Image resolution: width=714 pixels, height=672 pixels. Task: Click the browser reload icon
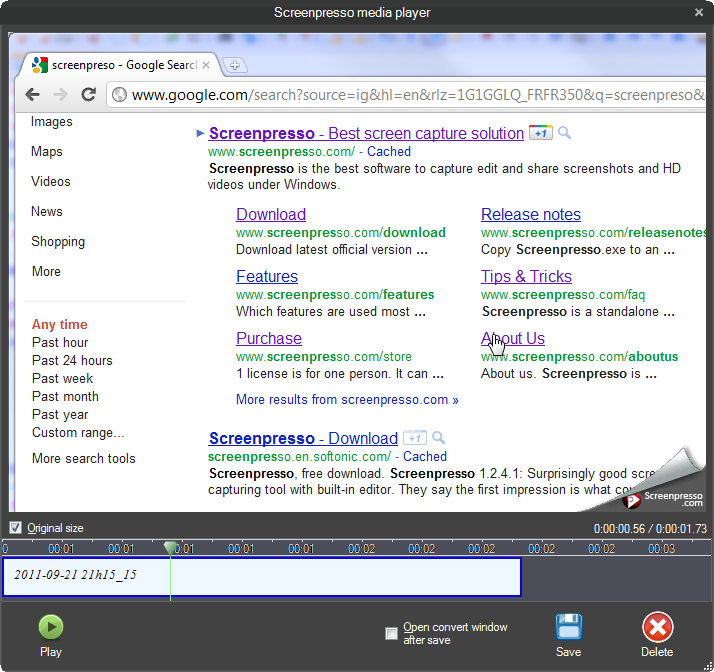(x=88, y=95)
